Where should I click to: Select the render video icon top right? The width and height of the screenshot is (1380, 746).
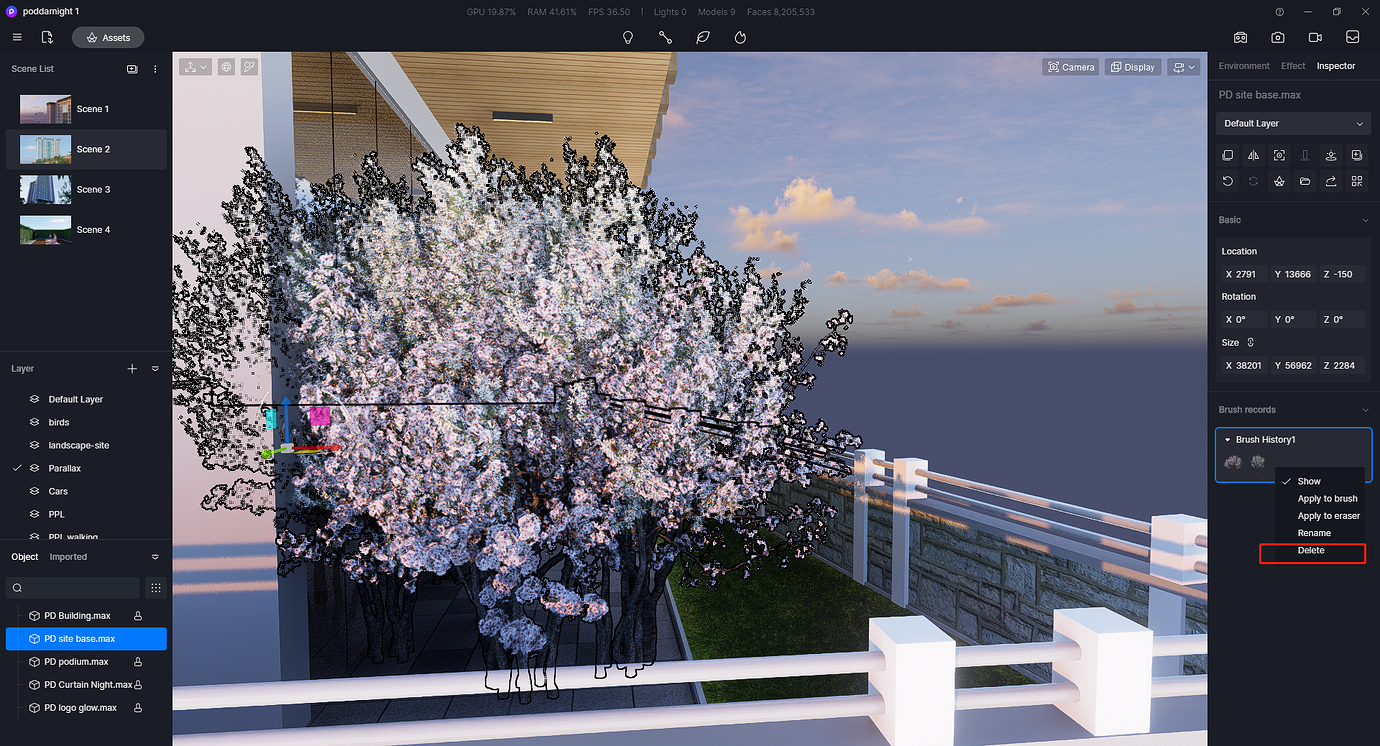pyautogui.click(x=1314, y=37)
